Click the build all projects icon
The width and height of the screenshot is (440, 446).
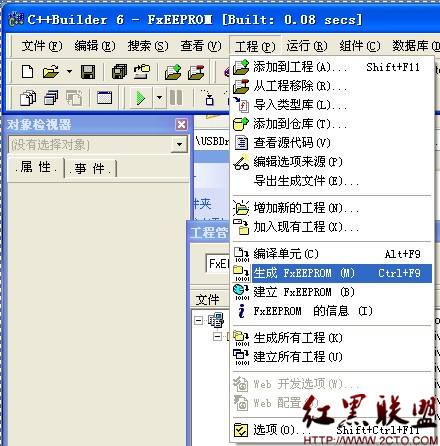(x=241, y=357)
